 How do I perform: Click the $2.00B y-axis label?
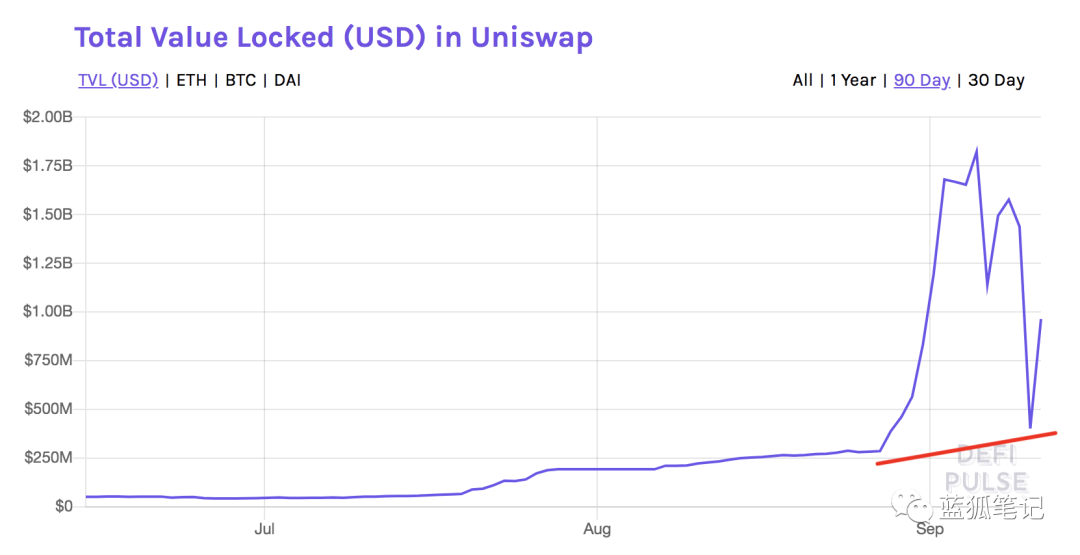coord(48,117)
